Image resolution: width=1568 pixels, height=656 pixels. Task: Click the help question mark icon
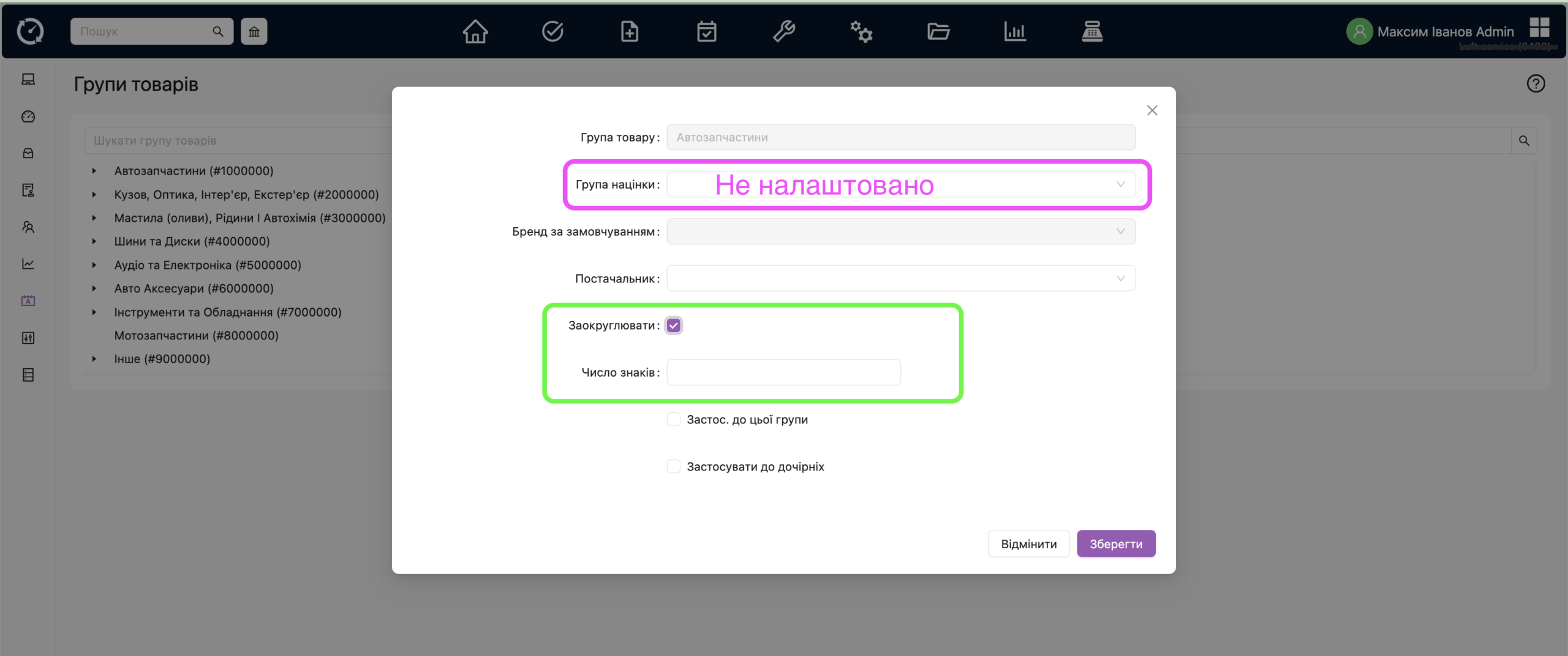point(1535,84)
